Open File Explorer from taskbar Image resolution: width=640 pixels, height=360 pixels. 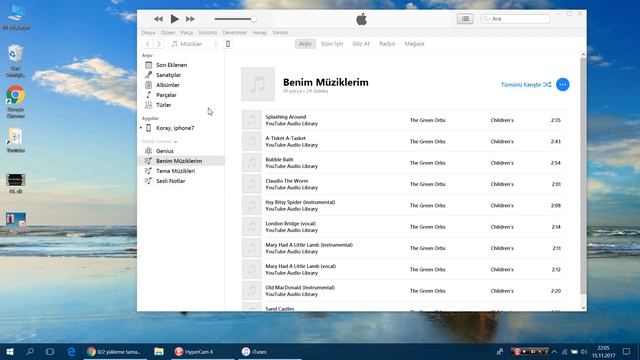[159, 351]
